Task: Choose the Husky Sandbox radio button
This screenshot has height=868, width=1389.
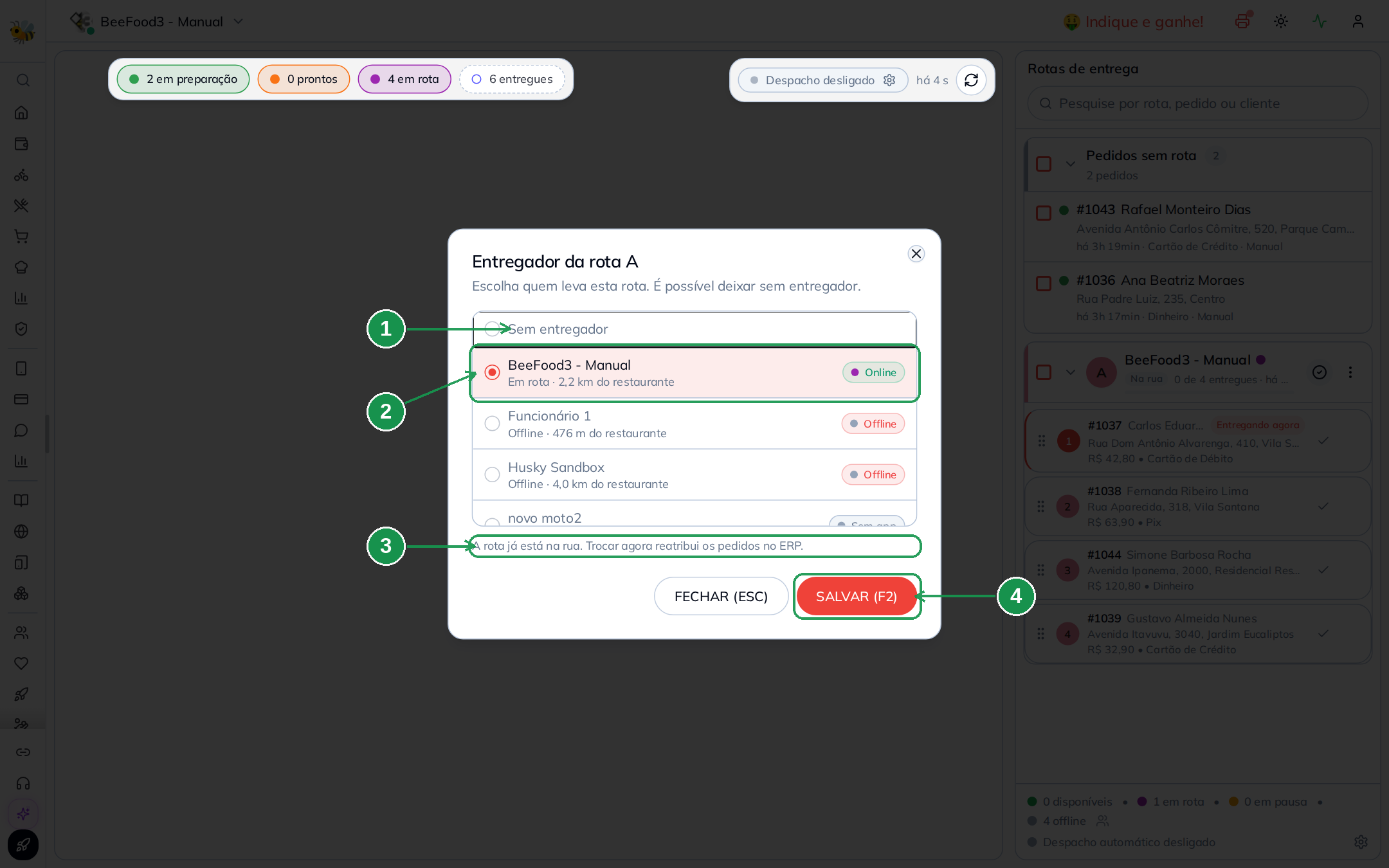Action: (x=492, y=475)
